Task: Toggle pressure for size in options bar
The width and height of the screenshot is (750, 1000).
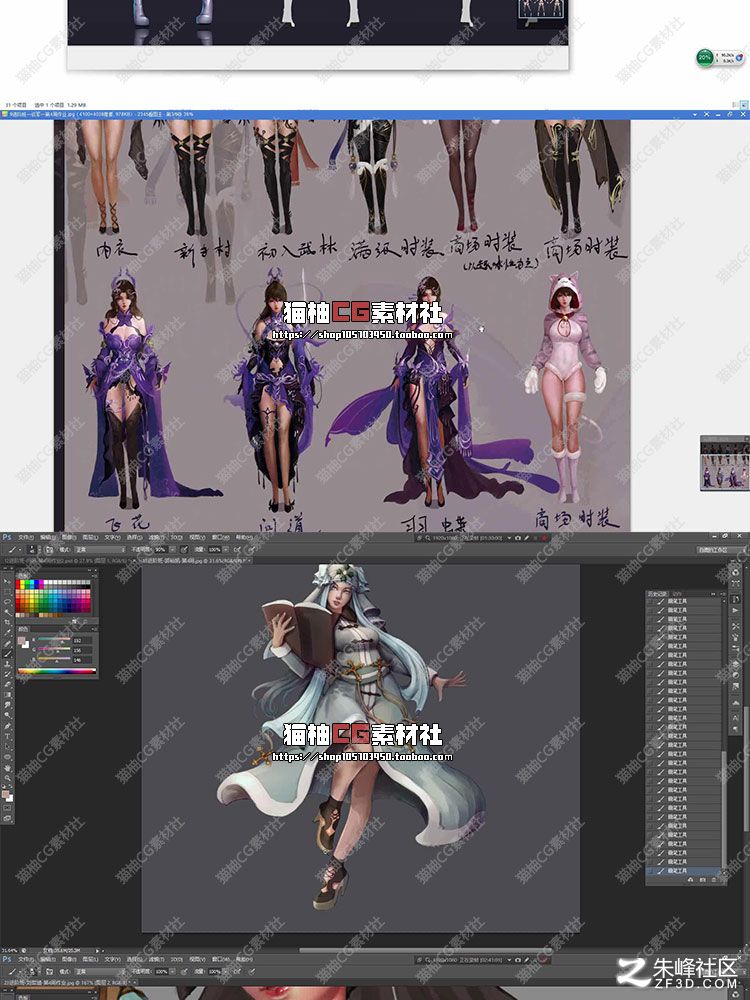Action: 251,550
